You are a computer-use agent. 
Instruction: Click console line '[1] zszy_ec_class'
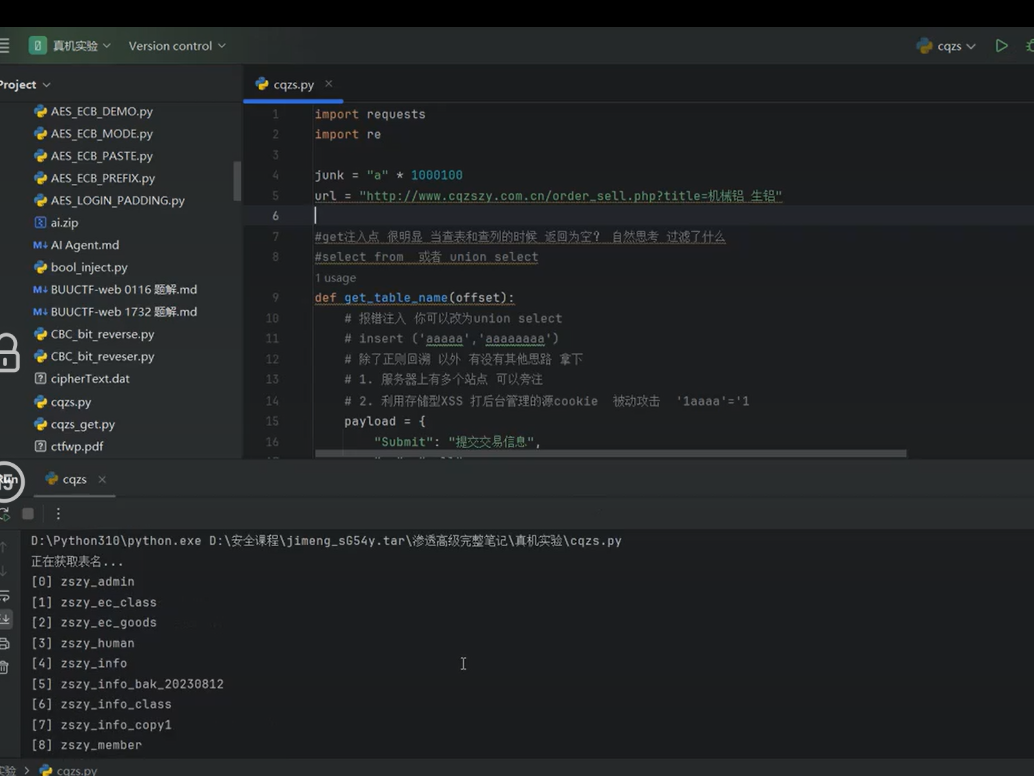(94, 602)
